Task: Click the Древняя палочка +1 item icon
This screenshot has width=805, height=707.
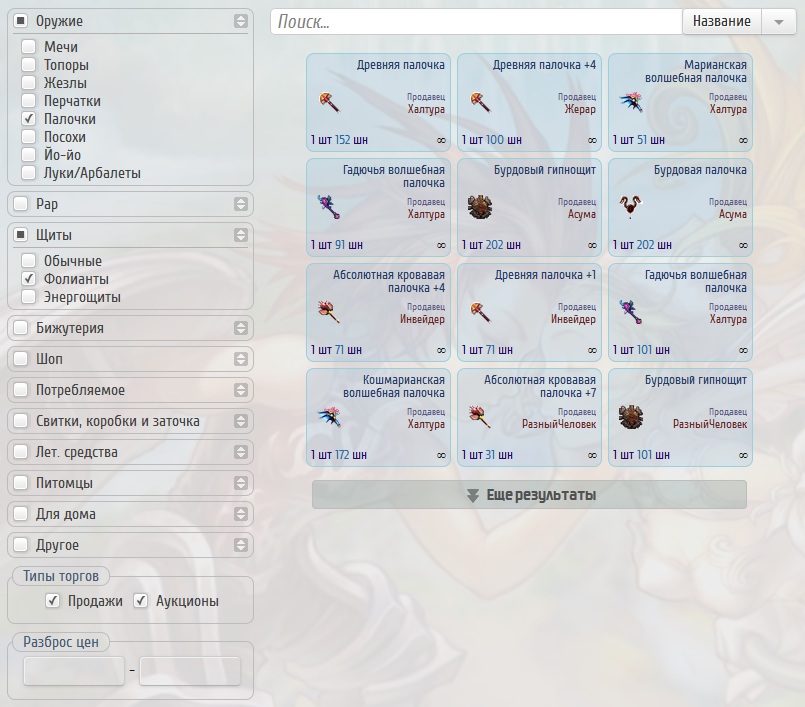Action: (479, 312)
